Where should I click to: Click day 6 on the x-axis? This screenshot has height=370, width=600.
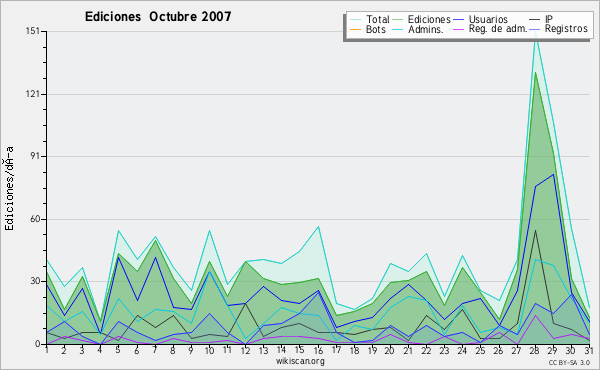[136, 350]
